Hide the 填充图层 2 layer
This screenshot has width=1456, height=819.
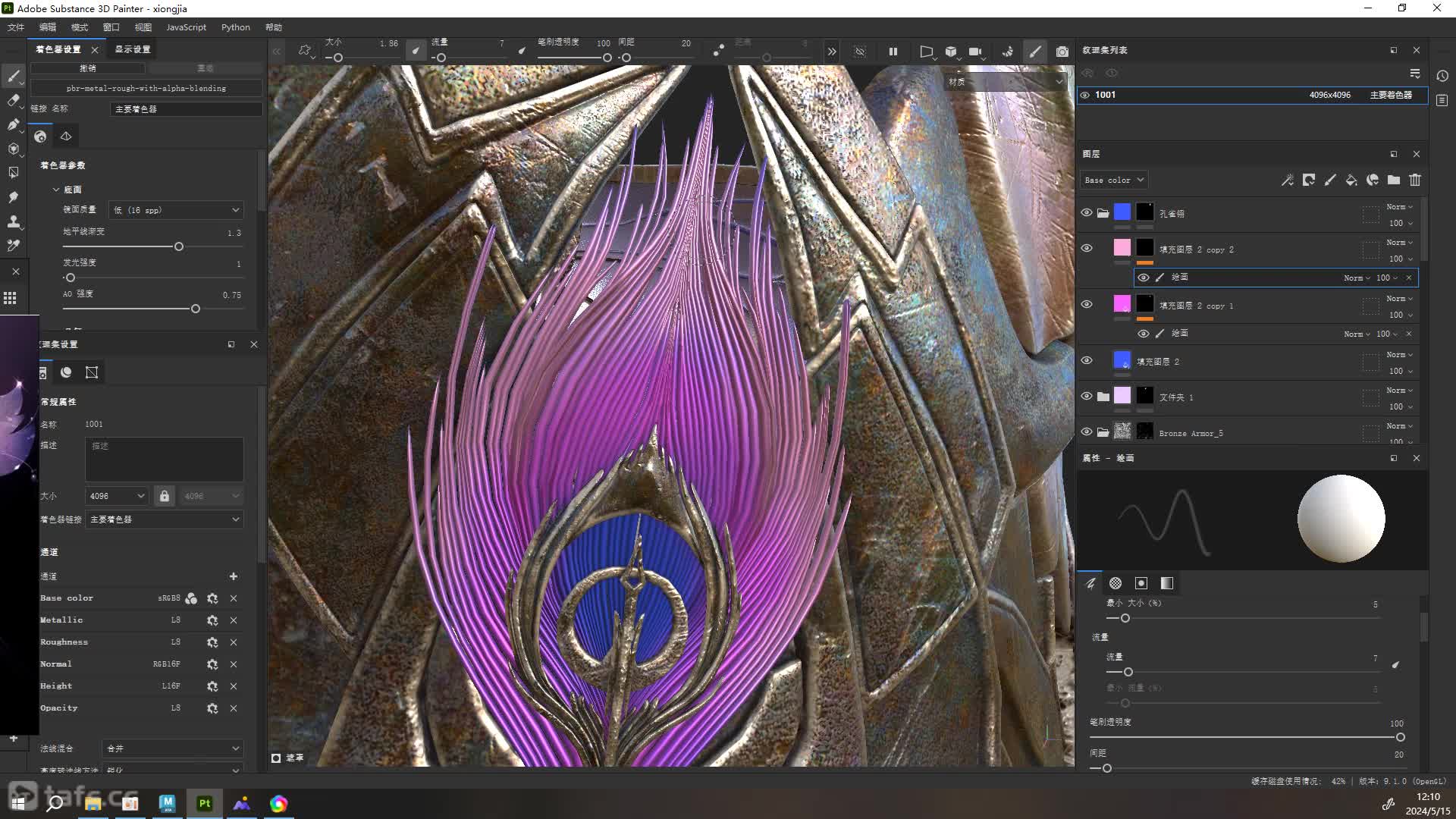pyautogui.click(x=1087, y=361)
